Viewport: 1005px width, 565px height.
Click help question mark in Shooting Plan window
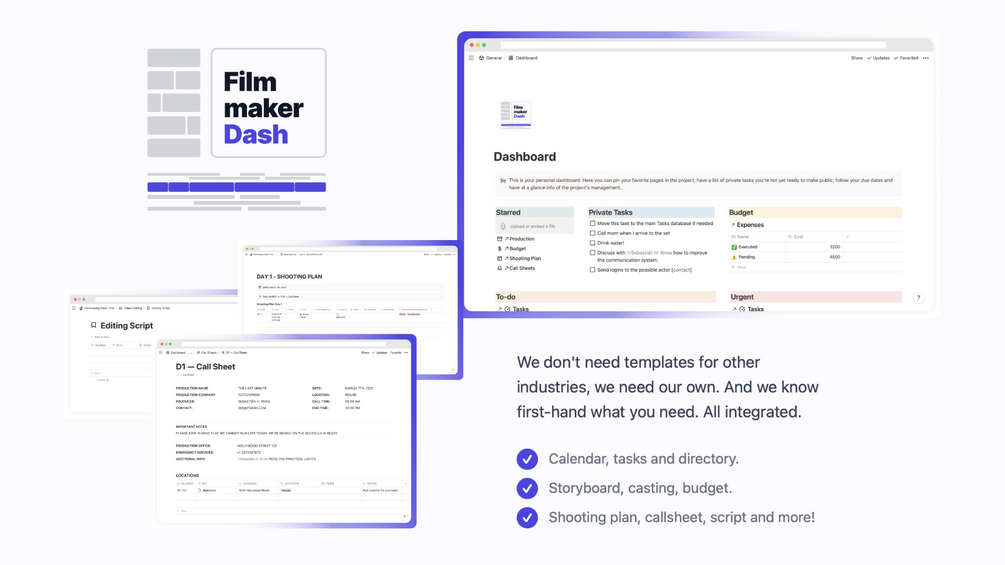pos(453,370)
